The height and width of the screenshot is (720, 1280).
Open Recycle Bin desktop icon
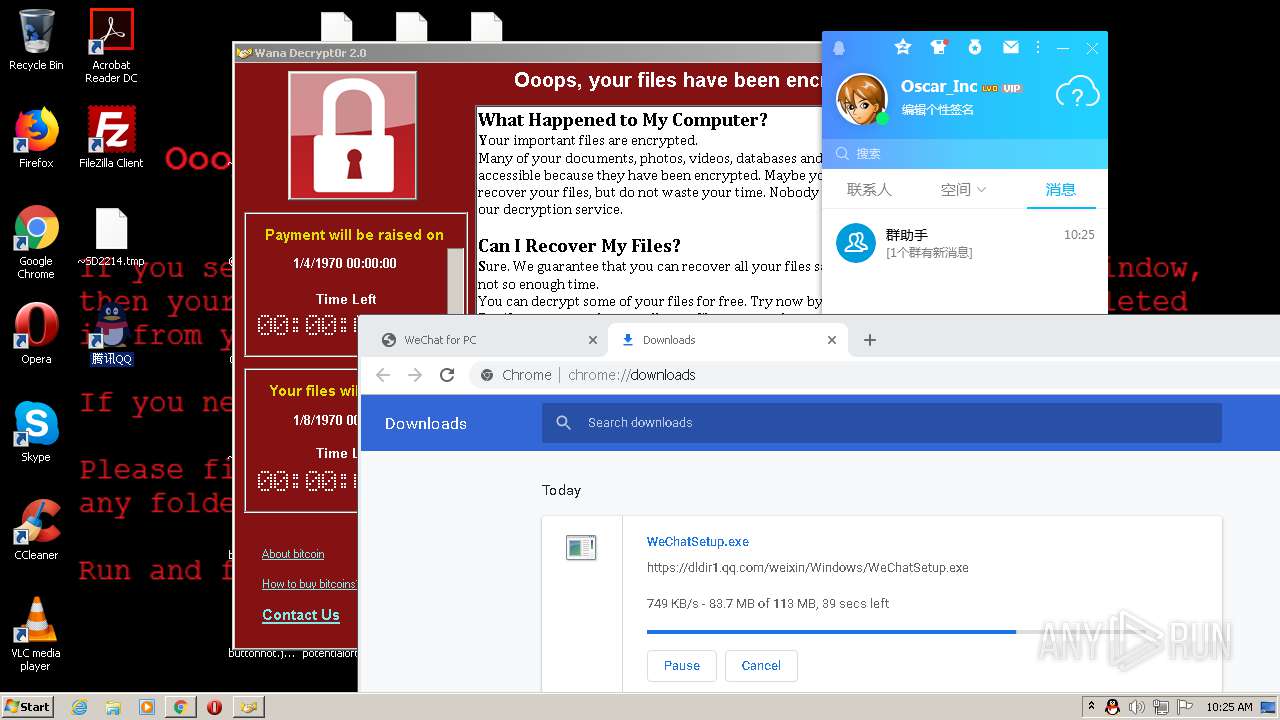pyautogui.click(x=36, y=40)
